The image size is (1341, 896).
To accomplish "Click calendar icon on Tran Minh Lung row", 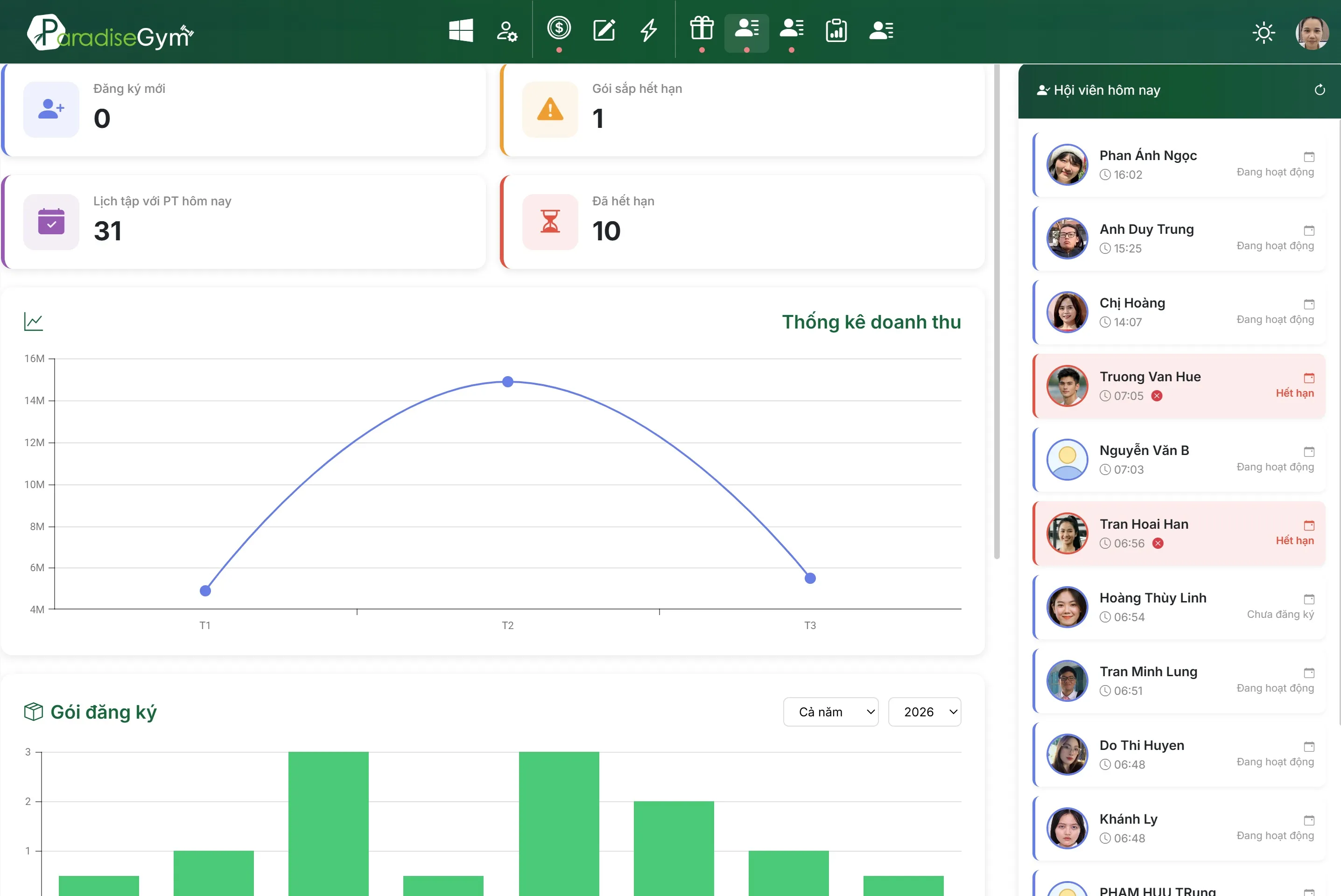I will tap(1308, 672).
